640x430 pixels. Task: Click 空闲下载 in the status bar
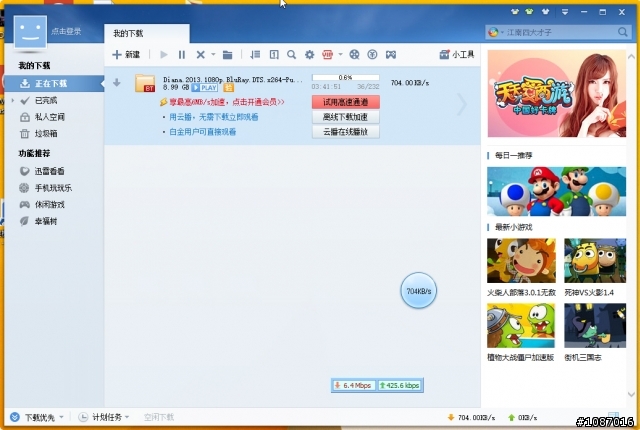point(159,417)
